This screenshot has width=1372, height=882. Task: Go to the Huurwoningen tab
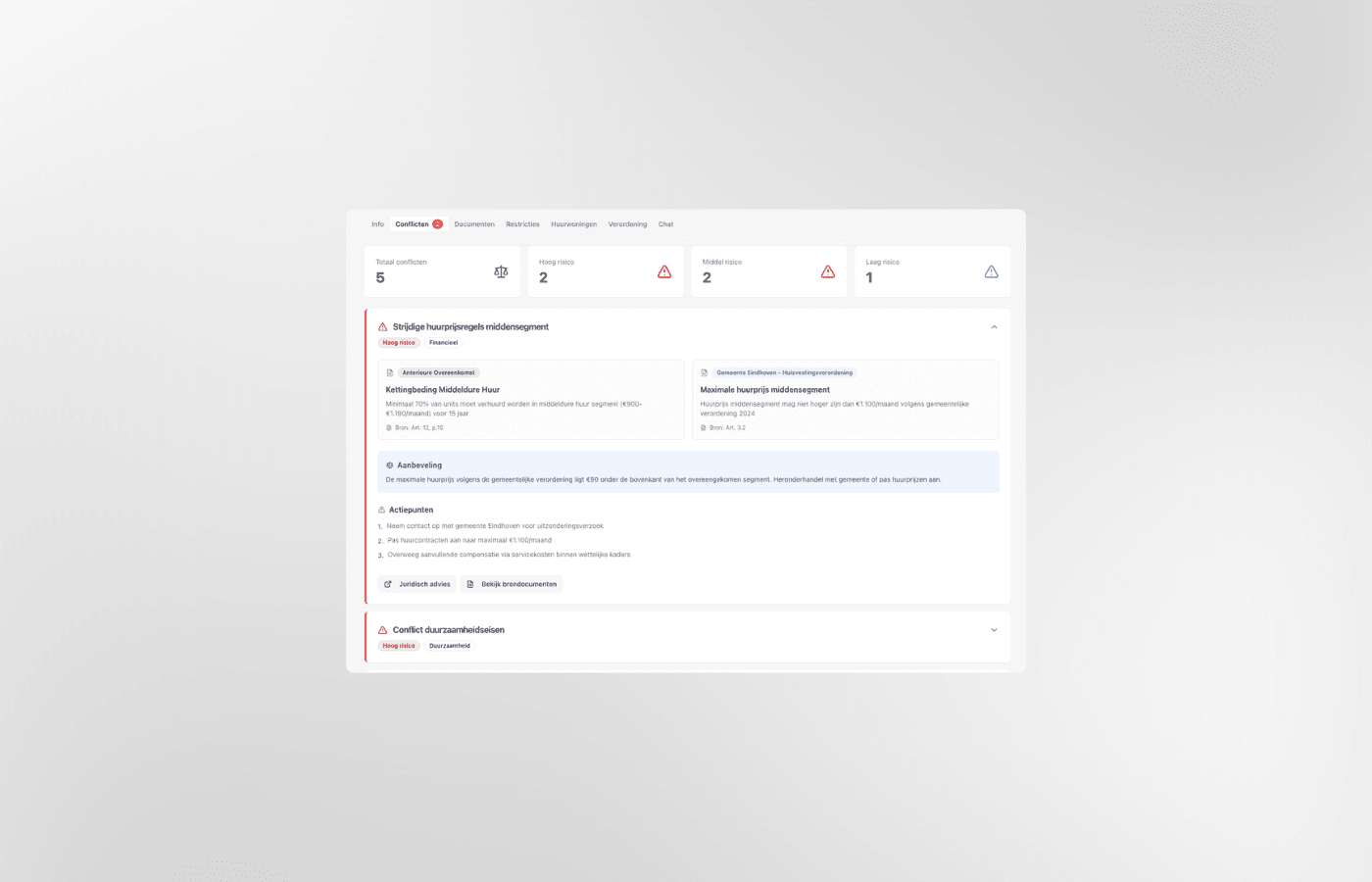574,224
